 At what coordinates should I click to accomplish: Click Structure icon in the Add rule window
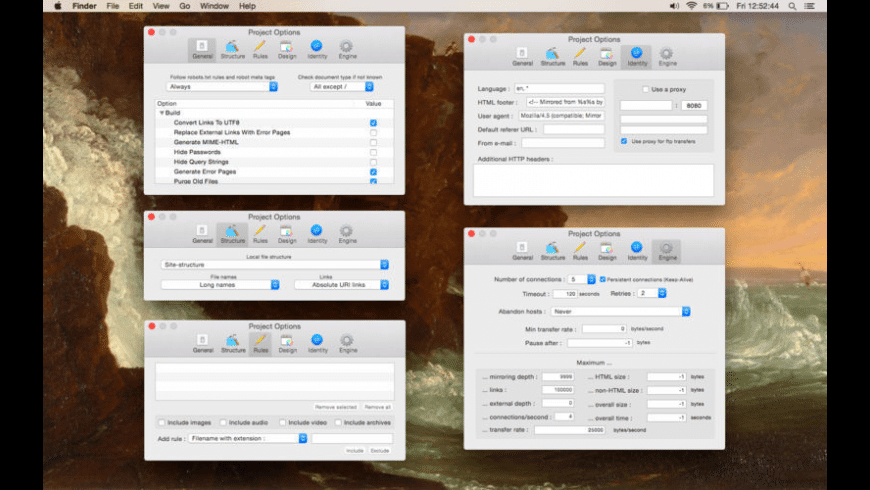(x=233, y=343)
